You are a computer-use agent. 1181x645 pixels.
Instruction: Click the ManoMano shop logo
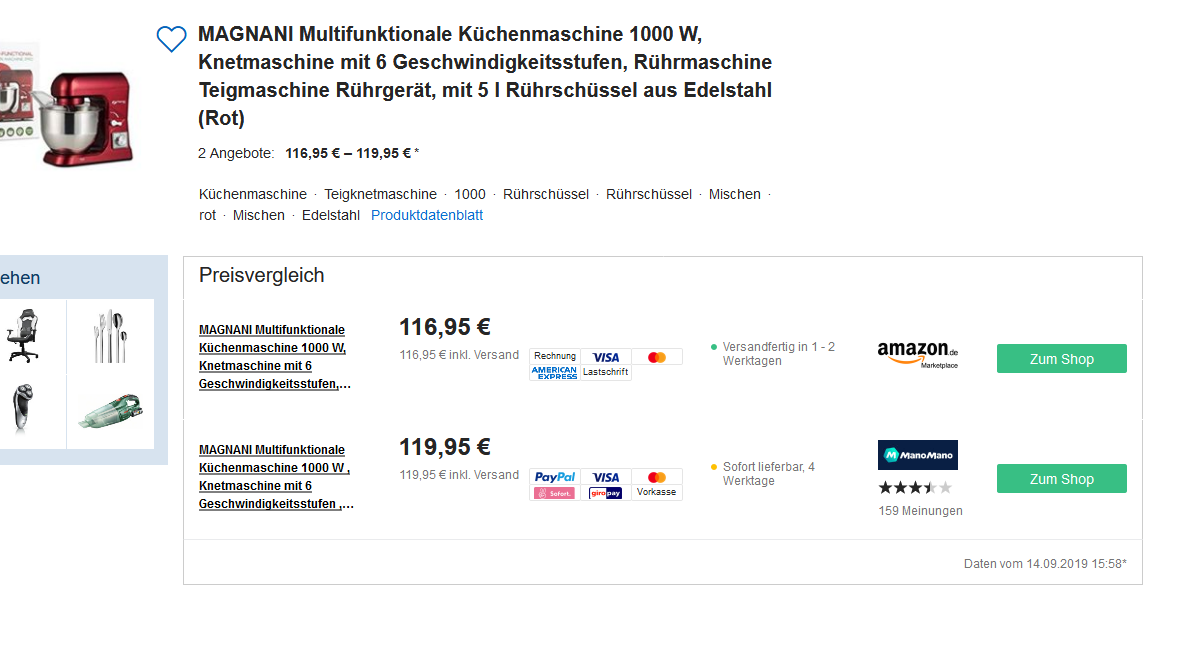coord(917,455)
